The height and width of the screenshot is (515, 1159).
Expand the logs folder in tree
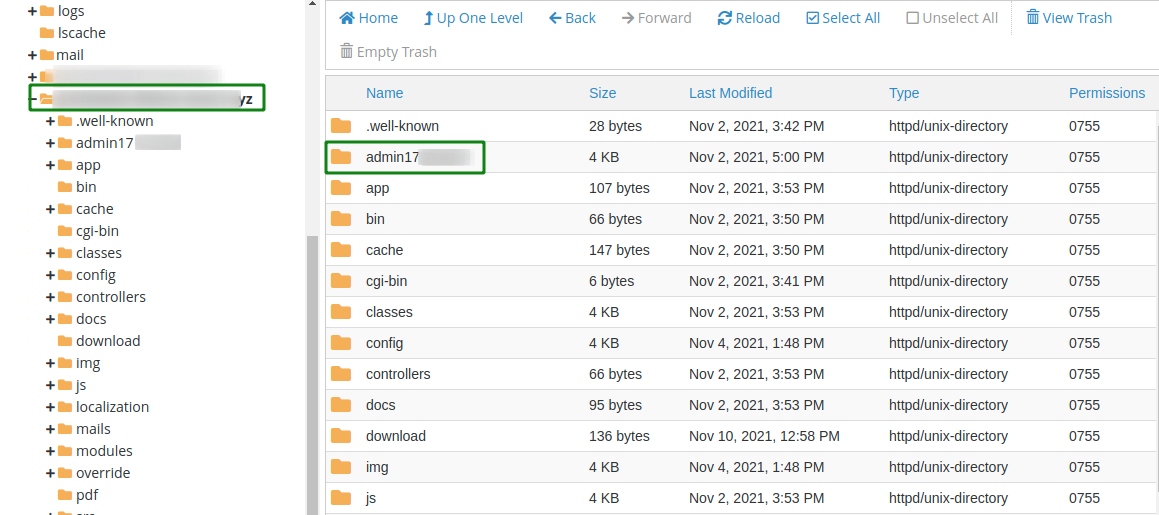(x=32, y=12)
